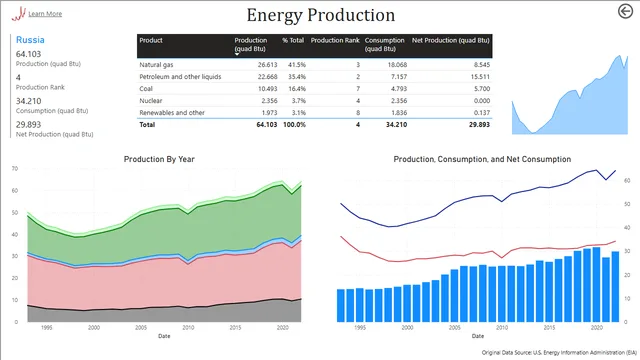Click the back arrow icon
This screenshot has width=640, height=360.
click(625, 11)
